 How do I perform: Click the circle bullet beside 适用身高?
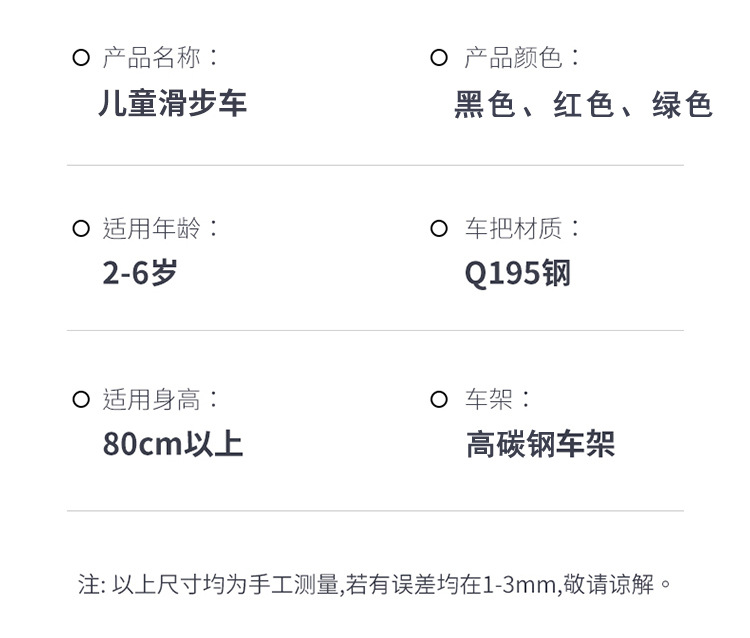coord(81,400)
